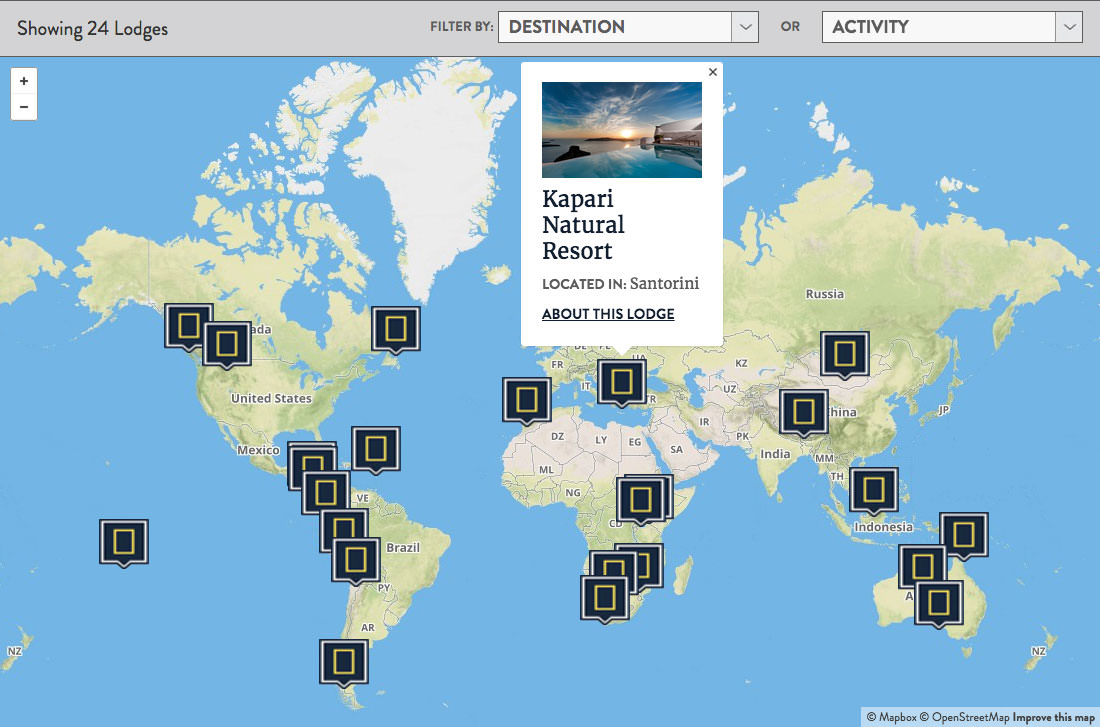1100x727 pixels.
Task: Select the lodge marker at South America's southern tip
Action: tap(344, 662)
